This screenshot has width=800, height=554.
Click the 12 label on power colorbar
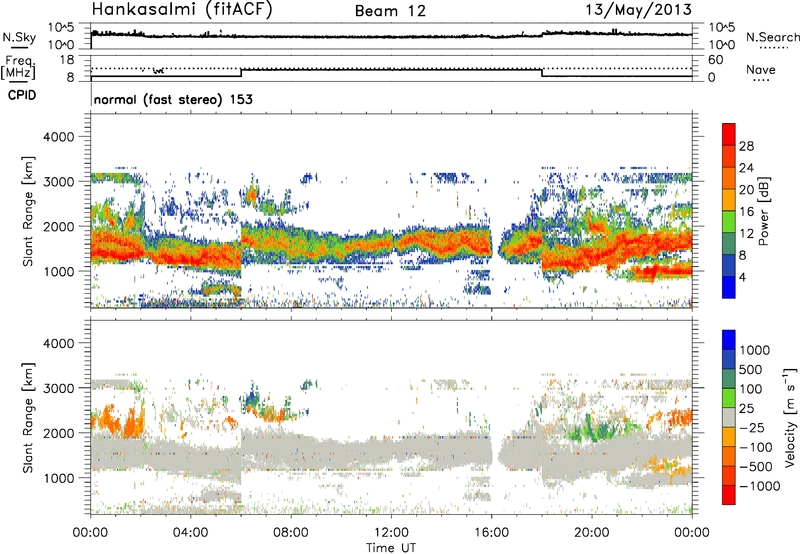click(746, 234)
